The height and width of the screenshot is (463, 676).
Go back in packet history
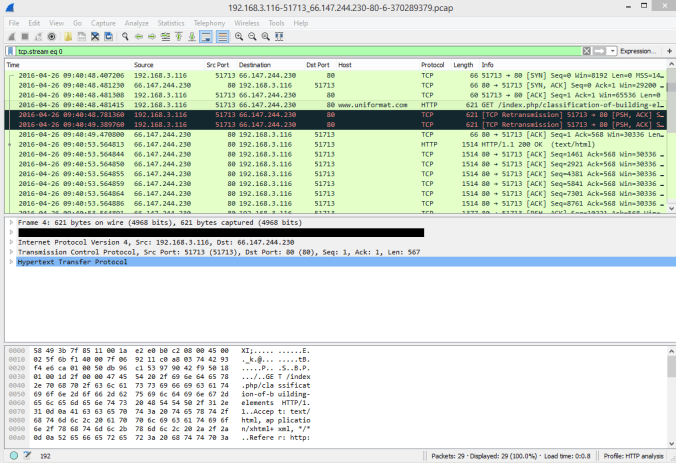pos(138,37)
